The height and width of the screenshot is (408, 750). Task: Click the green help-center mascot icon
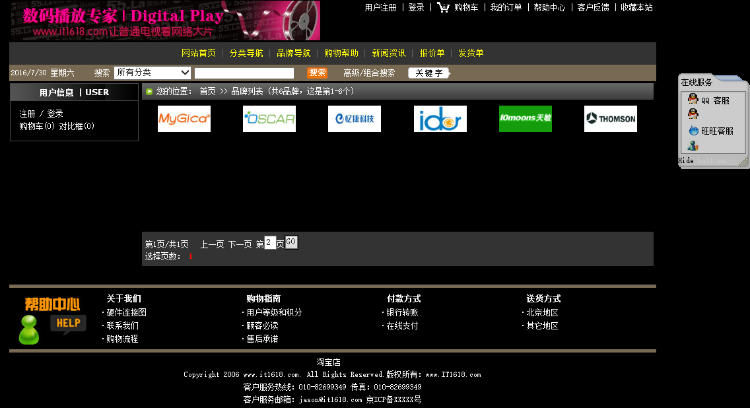[29, 330]
